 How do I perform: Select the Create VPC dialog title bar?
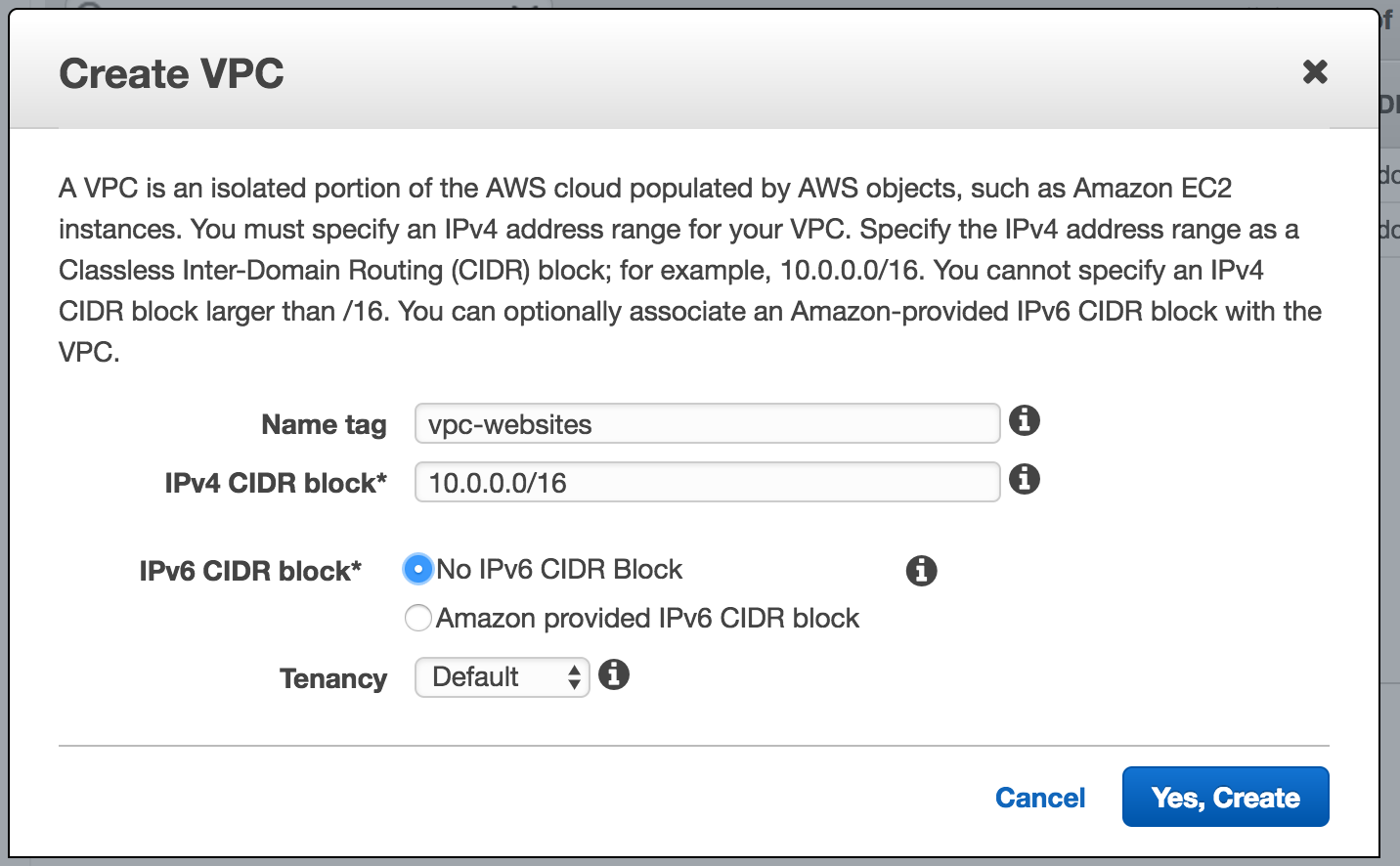point(171,71)
